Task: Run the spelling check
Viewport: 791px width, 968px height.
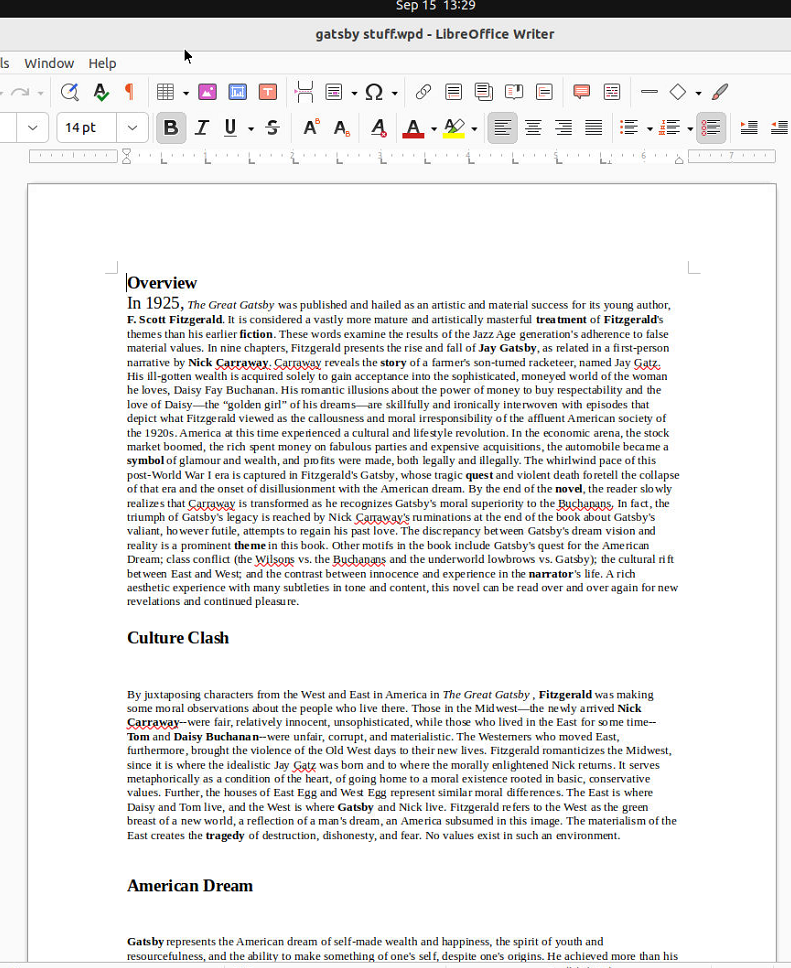Action: [100, 92]
